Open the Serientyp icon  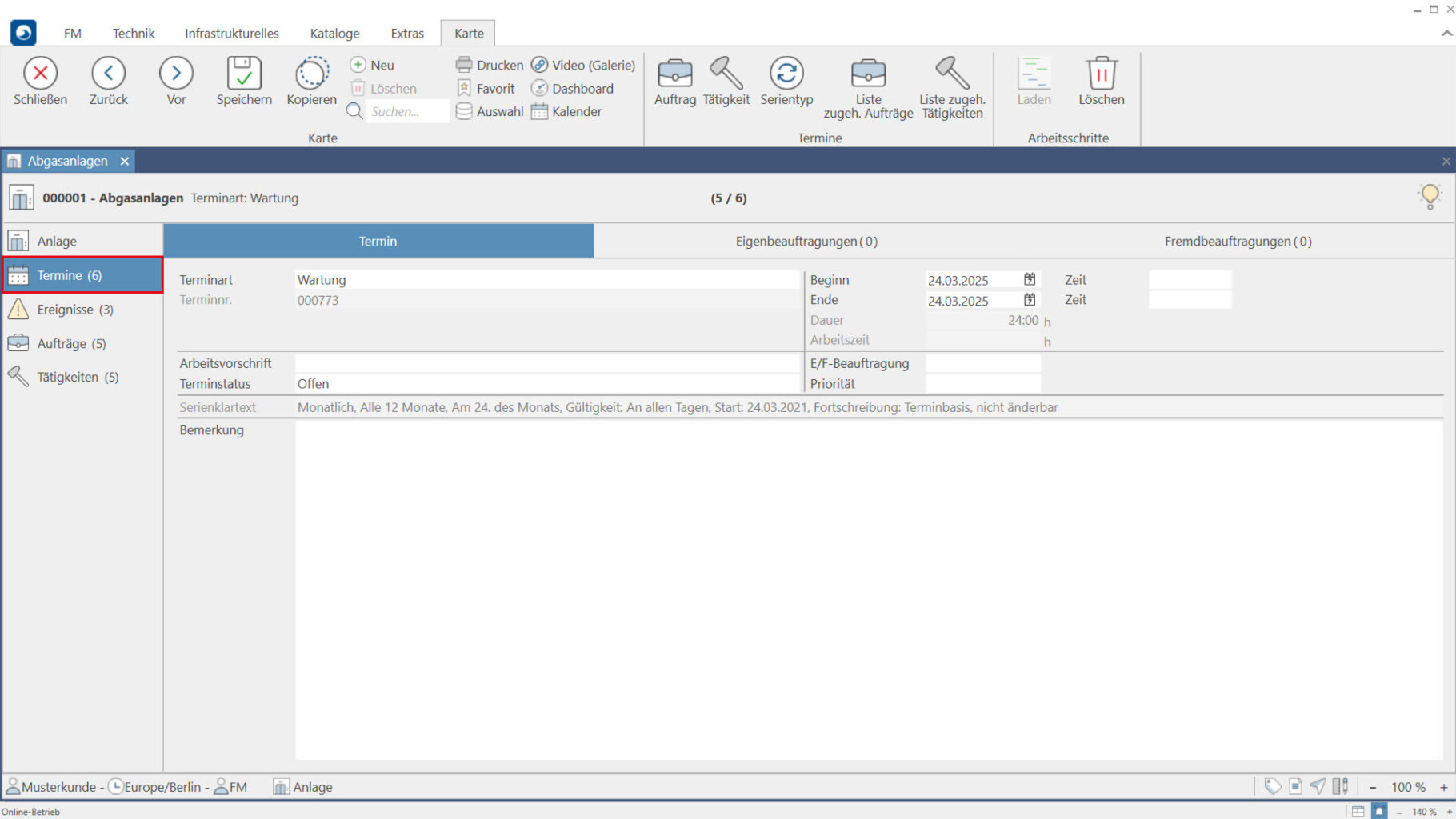click(x=786, y=74)
